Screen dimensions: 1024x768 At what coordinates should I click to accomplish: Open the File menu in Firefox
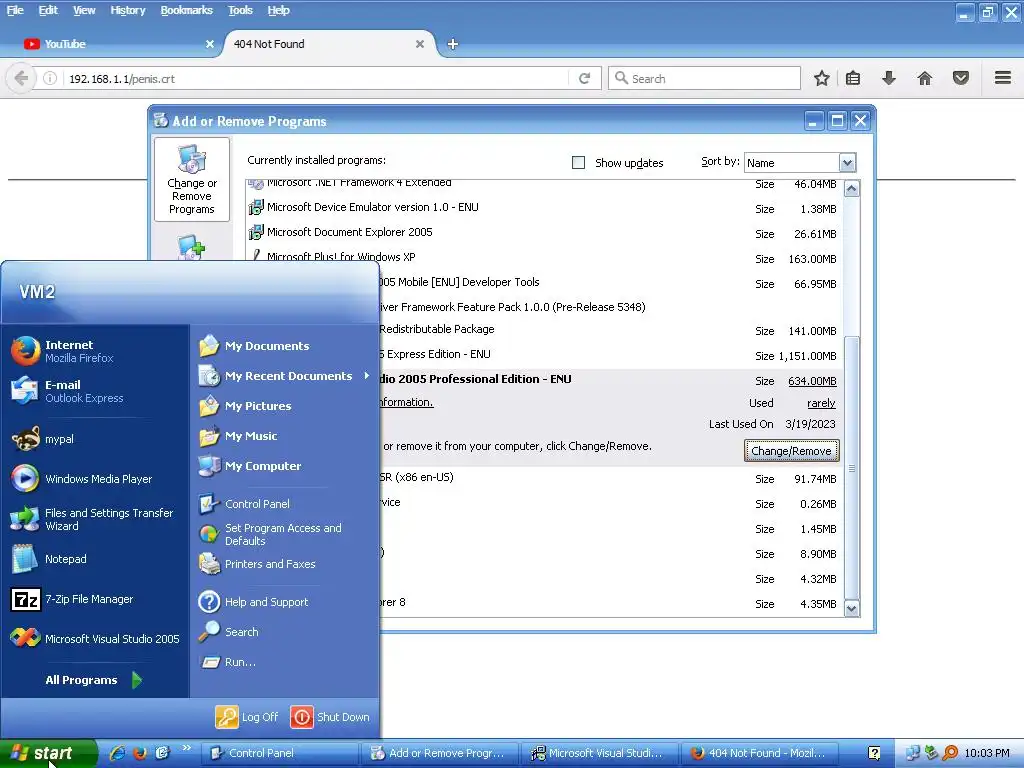click(x=15, y=10)
